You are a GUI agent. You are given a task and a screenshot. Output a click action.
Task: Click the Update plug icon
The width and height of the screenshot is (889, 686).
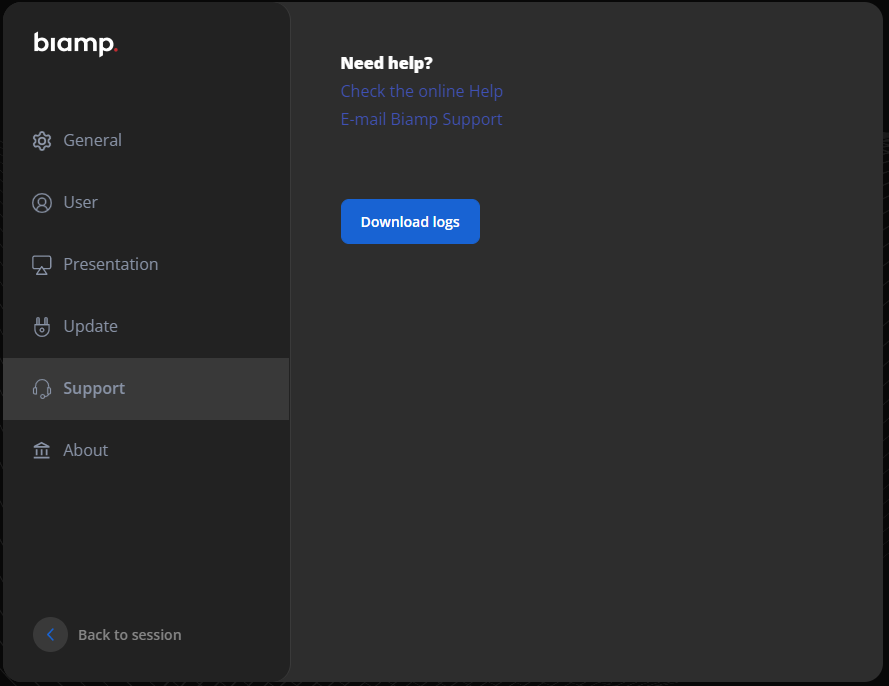click(41, 326)
